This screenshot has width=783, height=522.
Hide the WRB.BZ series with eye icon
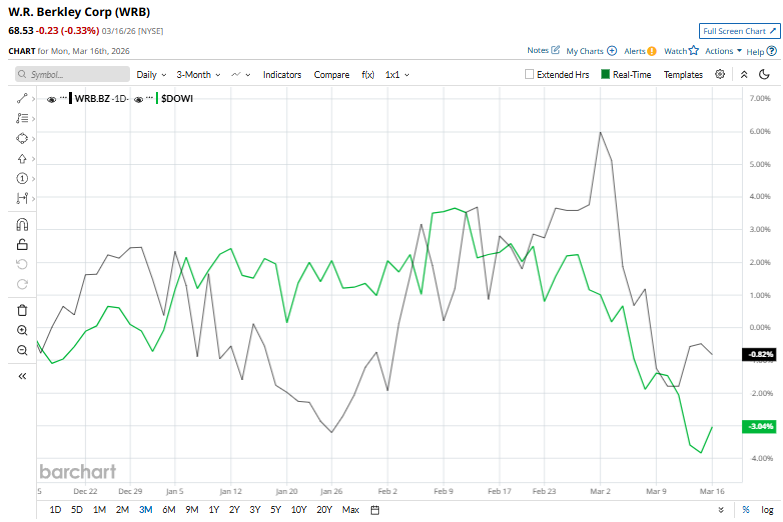coord(52,99)
